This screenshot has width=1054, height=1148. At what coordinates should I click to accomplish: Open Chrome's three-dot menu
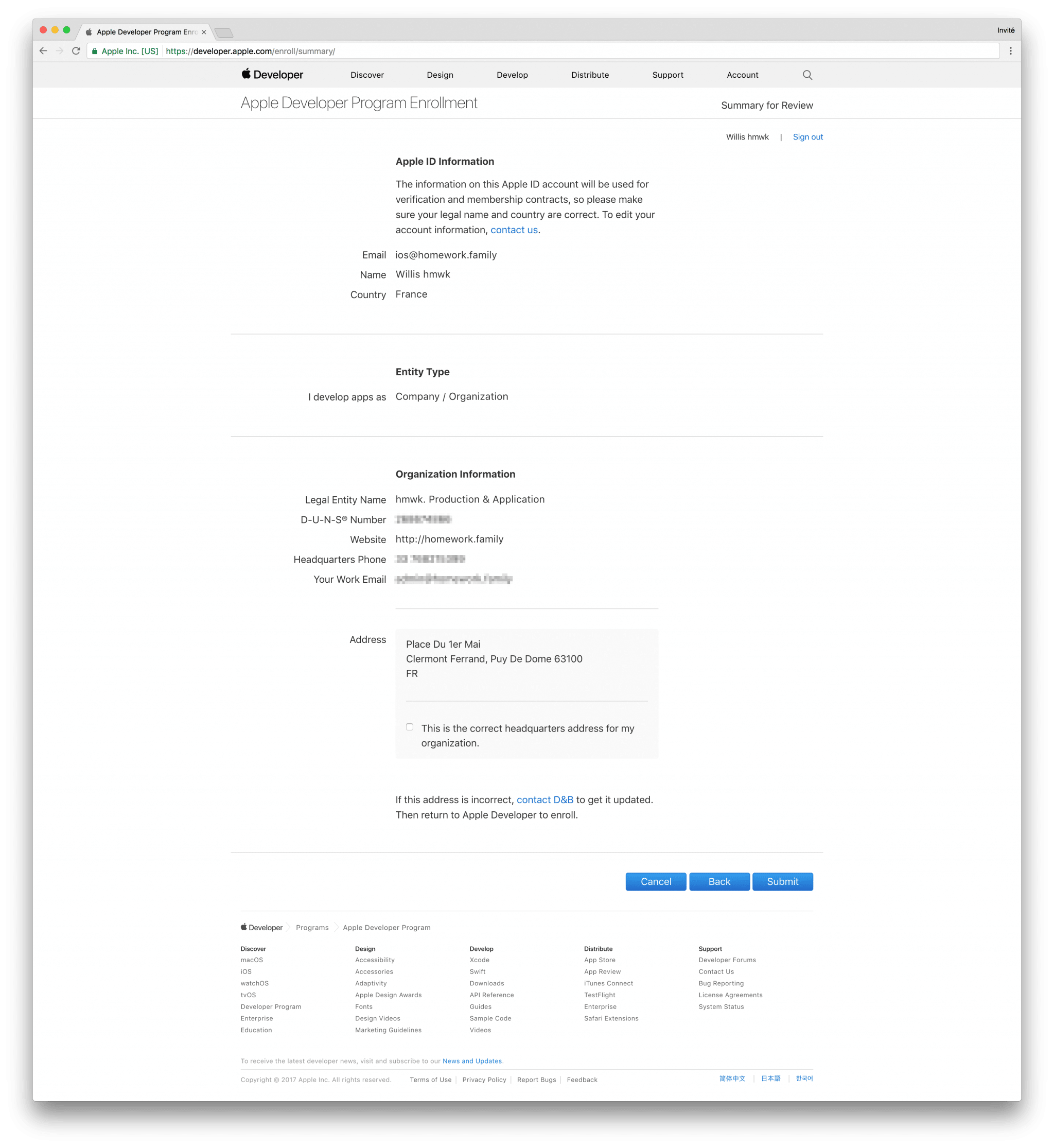tap(1010, 51)
